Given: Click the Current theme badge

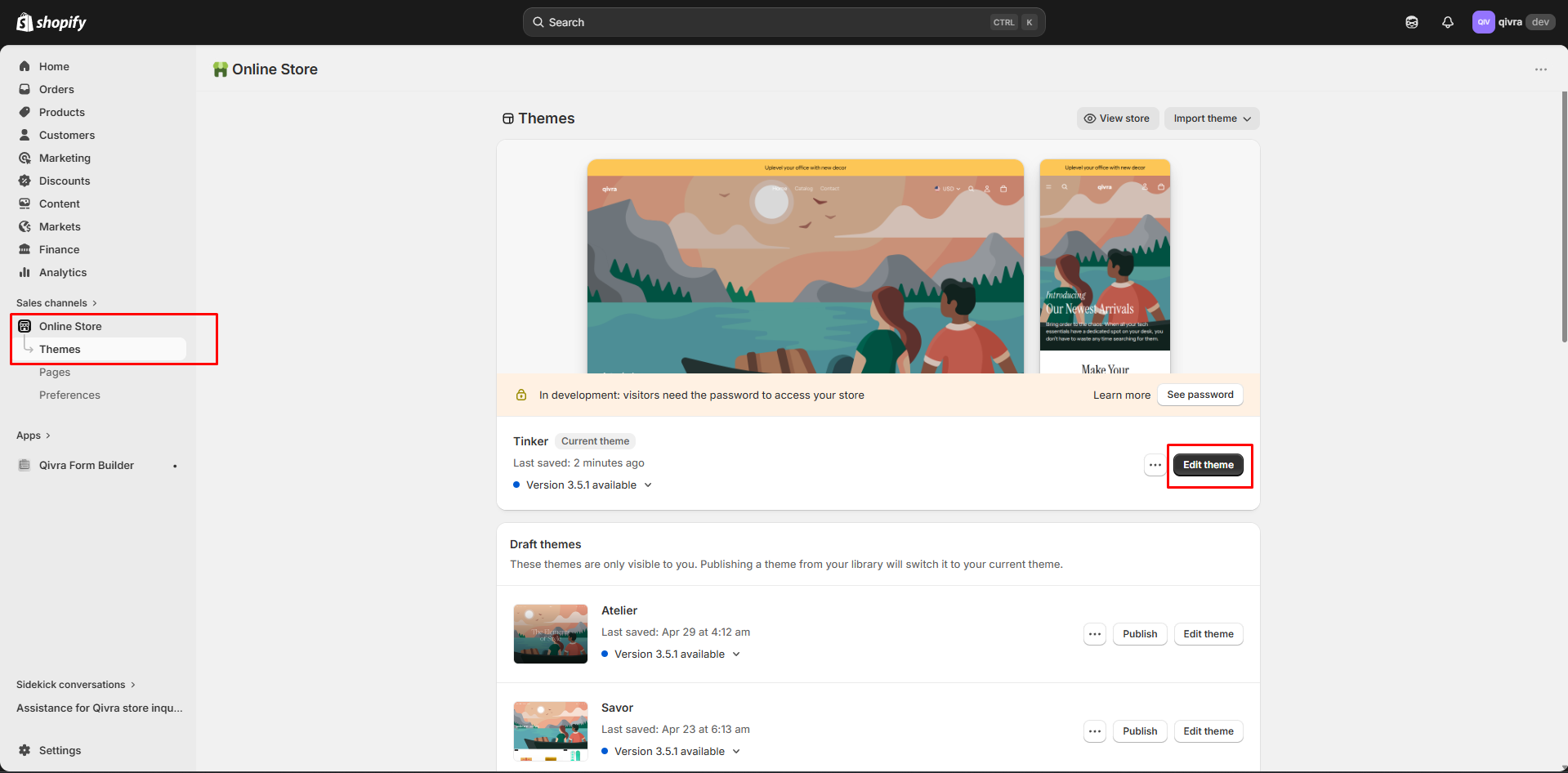Looking at the screenshot, I should click(x=595, y=441).
